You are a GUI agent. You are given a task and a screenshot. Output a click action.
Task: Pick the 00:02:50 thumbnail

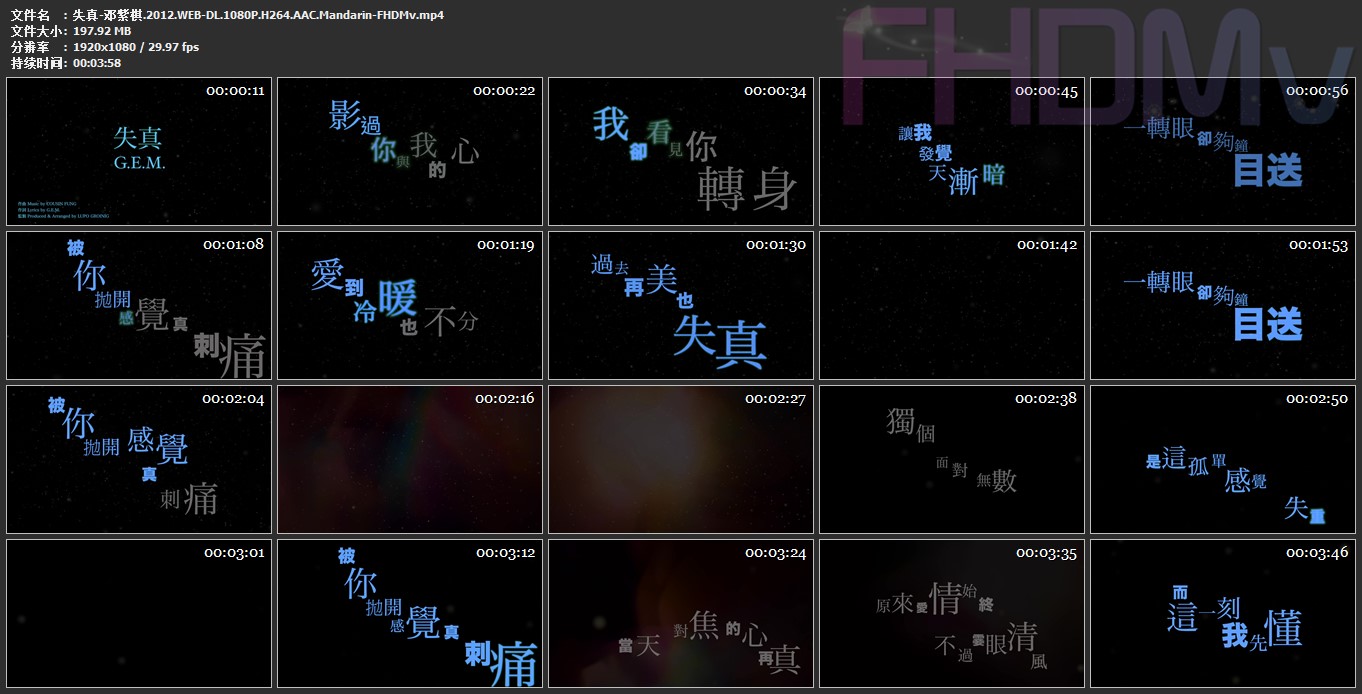click(x=1223, y=460)
